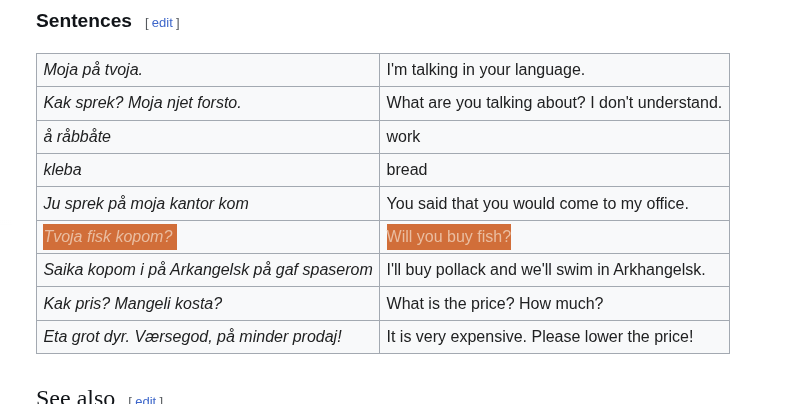
Task: Click the 'bread' translation cell
Action: click(407, 170)
